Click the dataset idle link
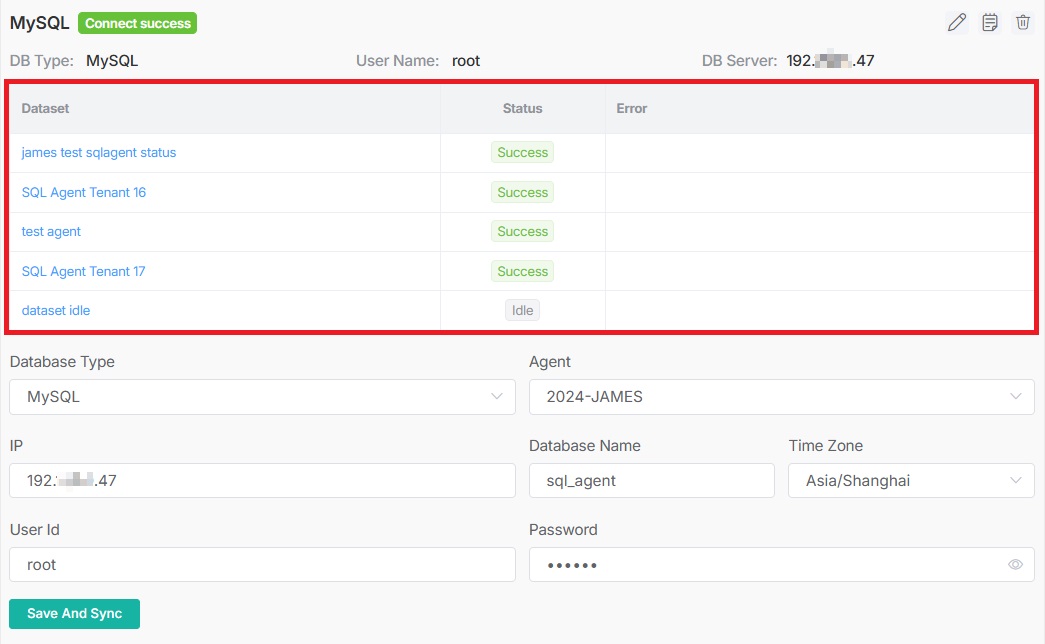Screen dimensions: 1045x644 point(56,310)
